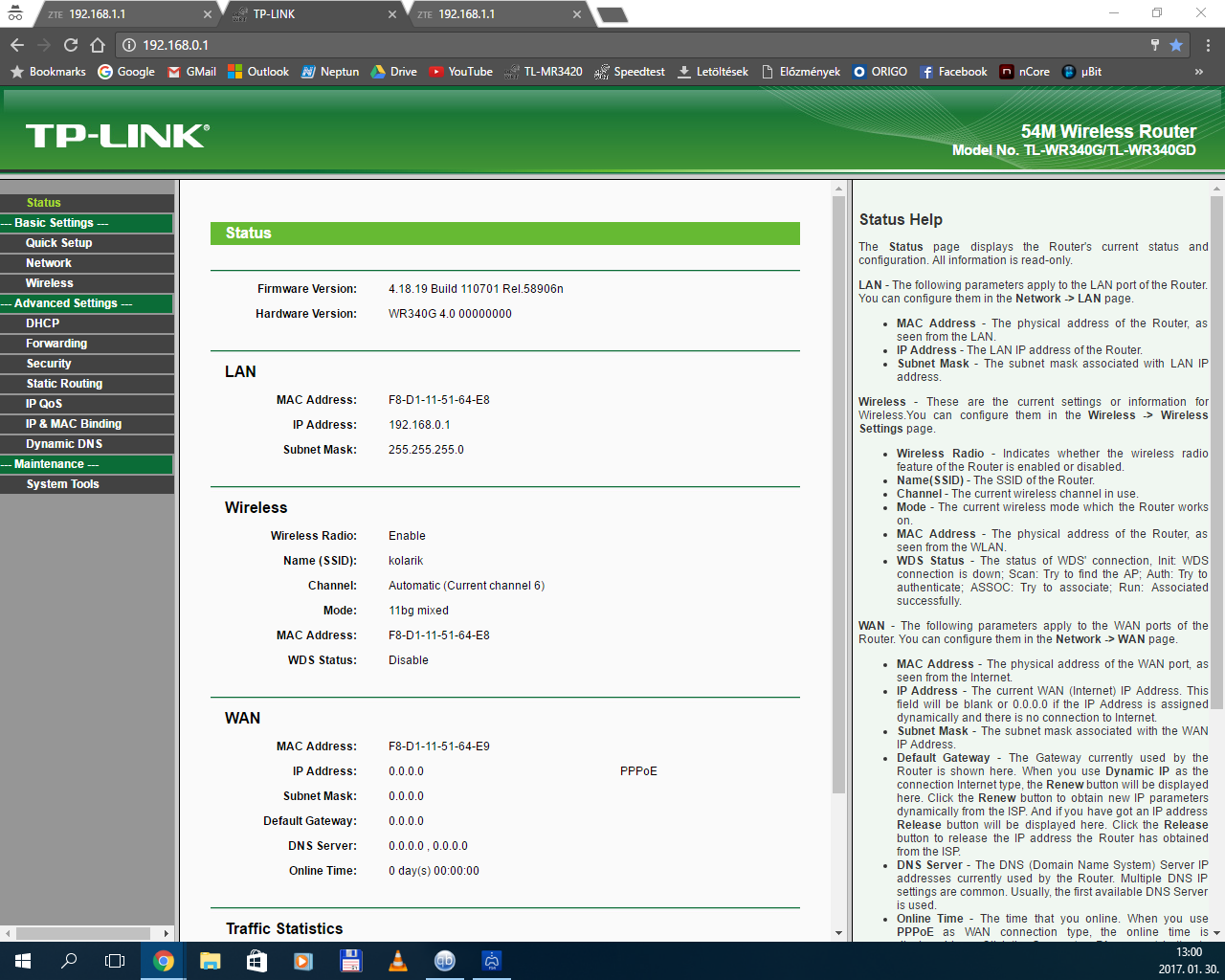
Task: Click the Chrome taskbar icon
Action: tap(164, 961)
